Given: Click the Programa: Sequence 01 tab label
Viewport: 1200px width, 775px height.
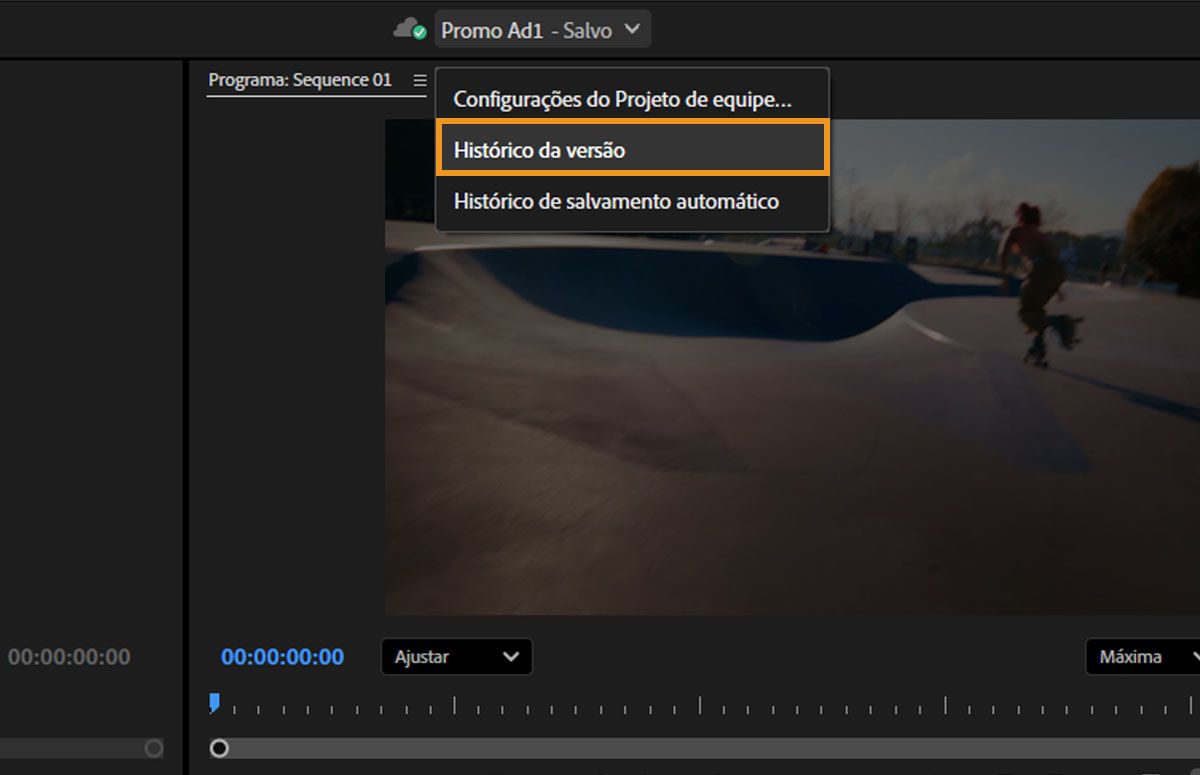Looking at the screenshot, I should click(x=299, y=80).
